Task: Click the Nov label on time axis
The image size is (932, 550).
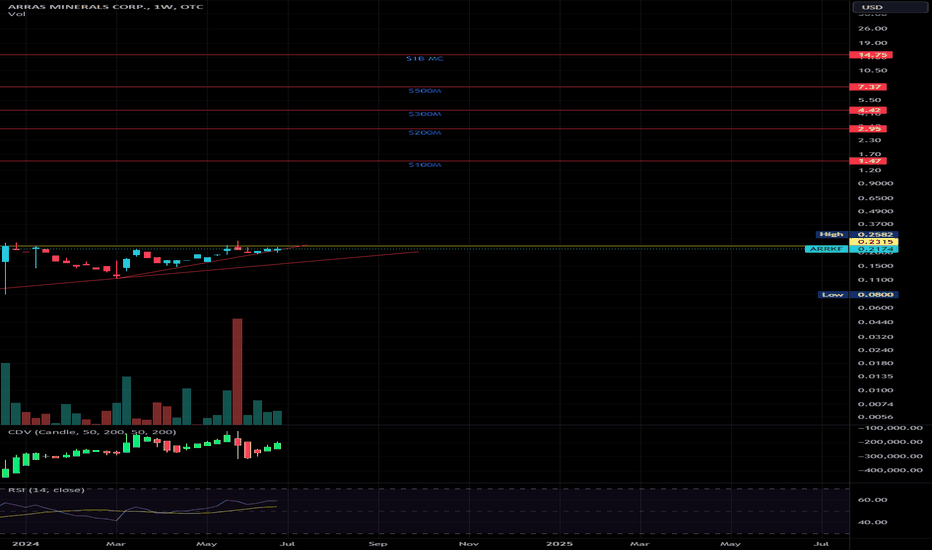Action: (x=468, y=543)
